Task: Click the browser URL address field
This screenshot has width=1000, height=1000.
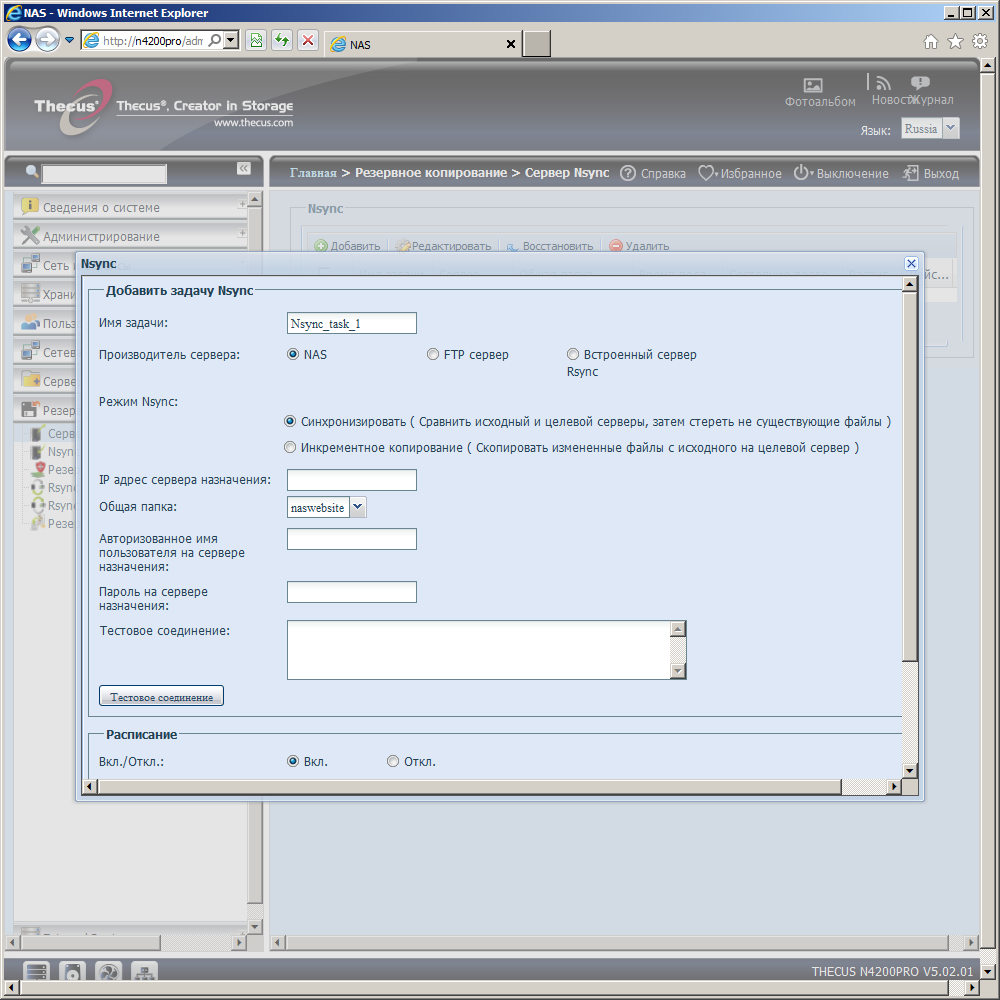Action: (x=153, y=41)
